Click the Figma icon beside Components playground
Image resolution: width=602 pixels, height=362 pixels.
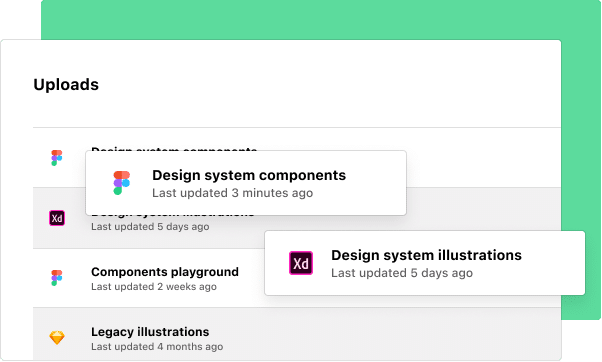56,278
